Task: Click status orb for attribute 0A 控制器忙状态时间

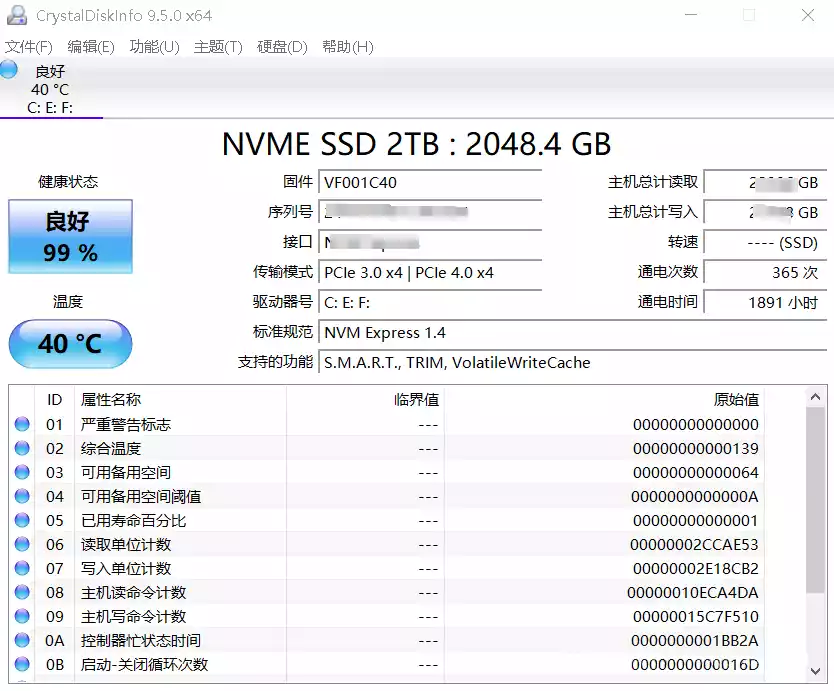Action: coord(22,640)
